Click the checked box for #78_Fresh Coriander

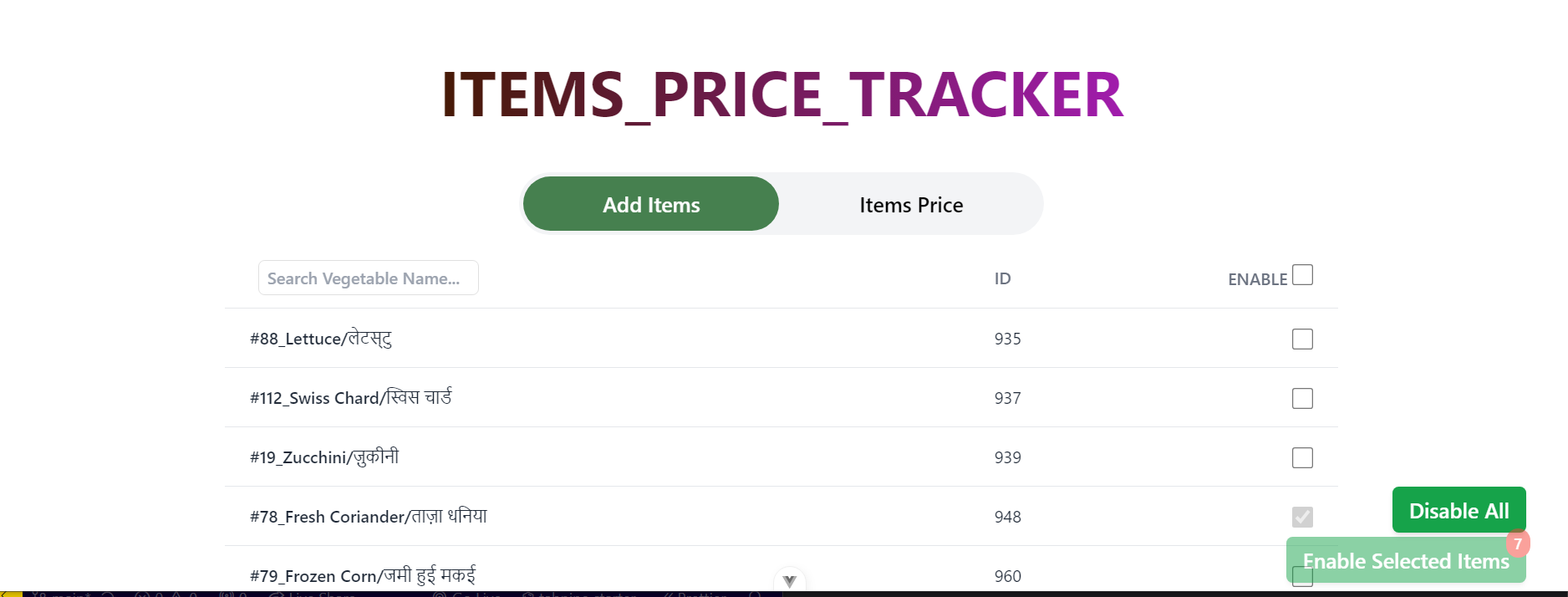point(1302,517)
